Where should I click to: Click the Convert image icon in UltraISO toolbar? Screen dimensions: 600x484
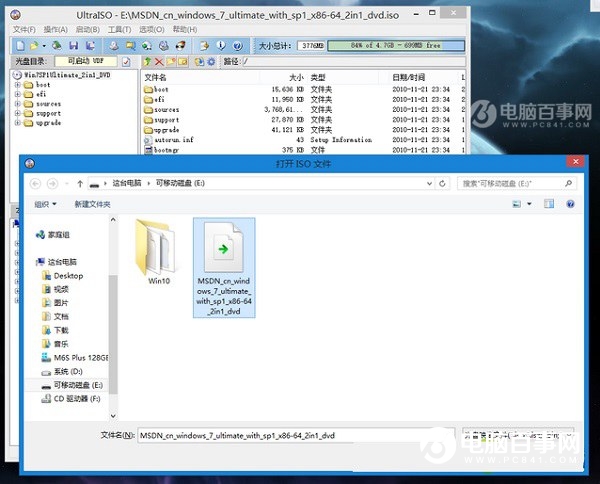pos(130,46)
